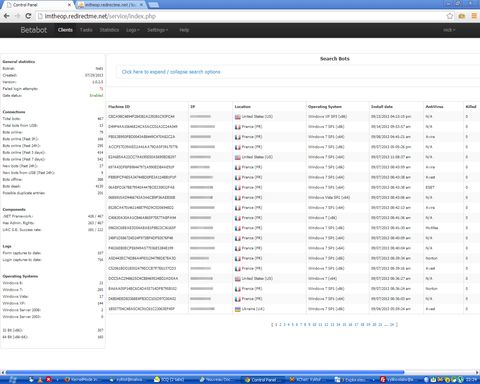Click the red X icon in taskbar
The height and width of the screenshot is (384, 480).
pyautogui.click(x=49, y=379)
